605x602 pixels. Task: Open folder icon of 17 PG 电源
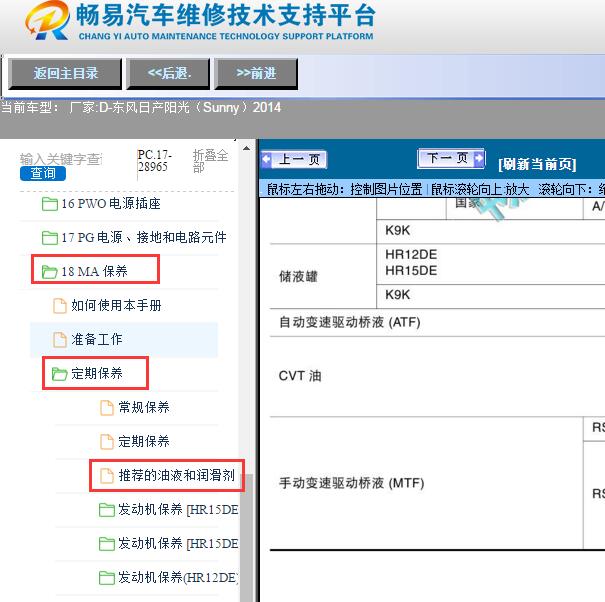(x=50, y=237)
